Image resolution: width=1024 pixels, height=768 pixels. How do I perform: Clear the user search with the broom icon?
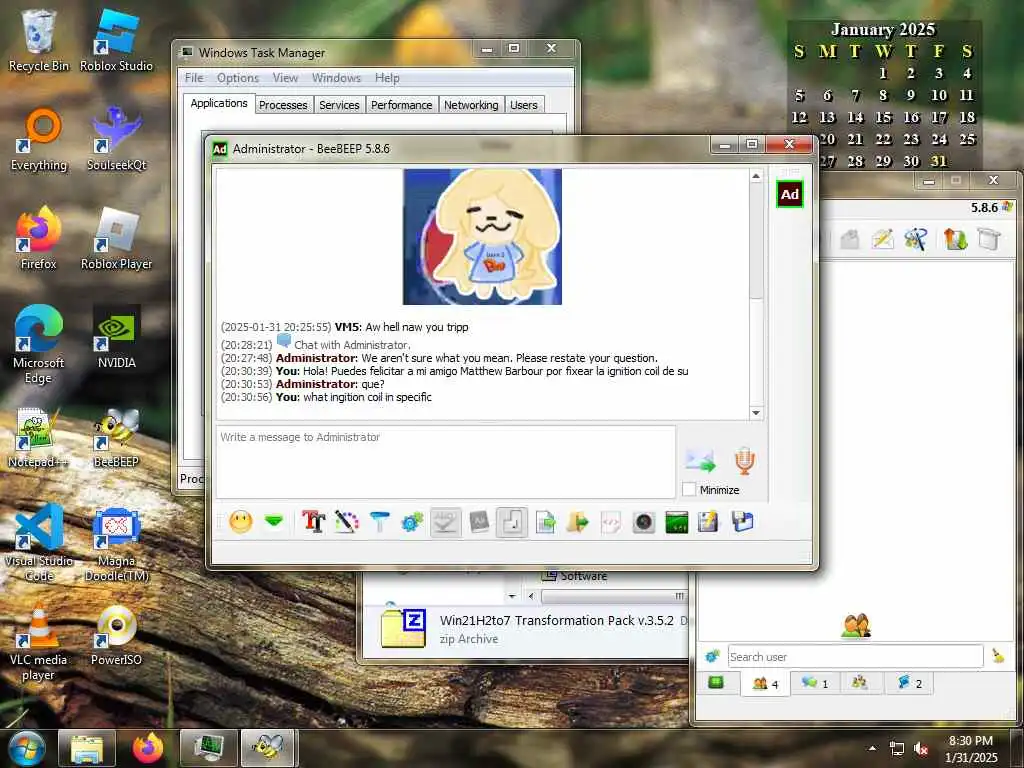(998, 656)
